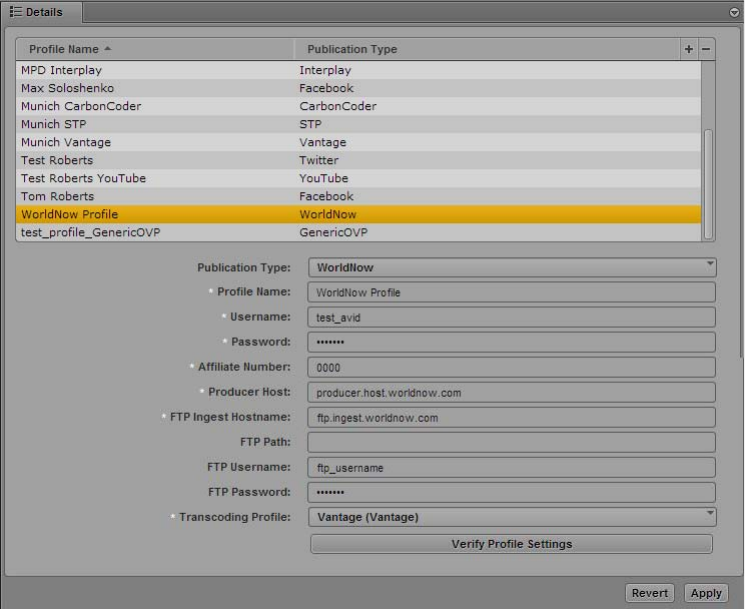Screen dimensions: 745x609
Task: Select the Test Roberts YouTube profile
Action: coord(358,179)
